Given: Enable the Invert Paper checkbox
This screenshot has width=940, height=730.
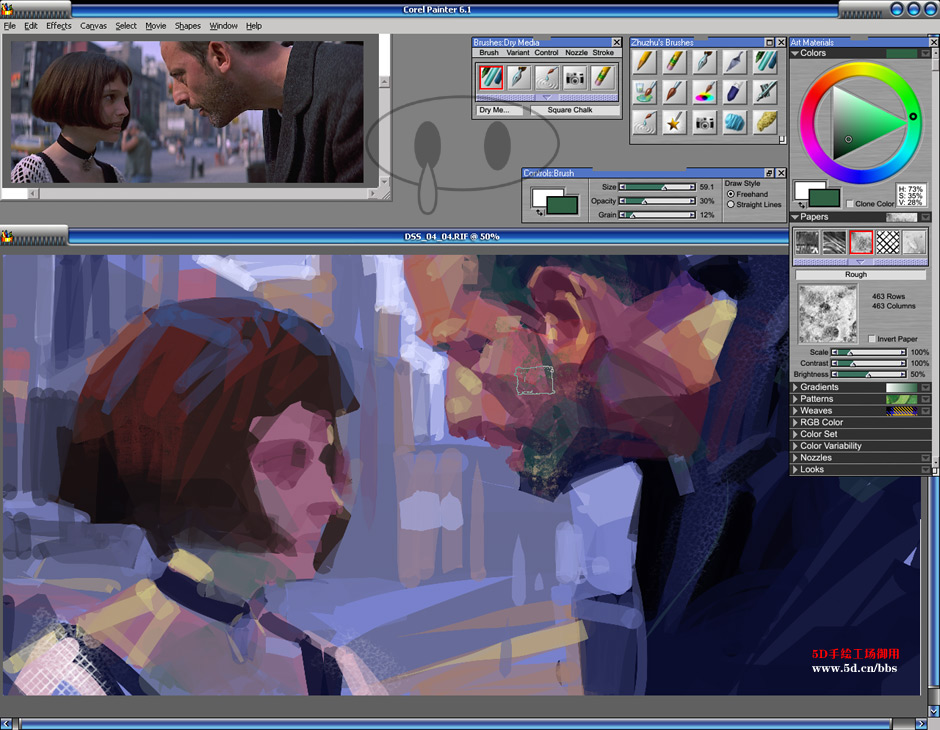Looking at the screenshot, I should 872,339.
